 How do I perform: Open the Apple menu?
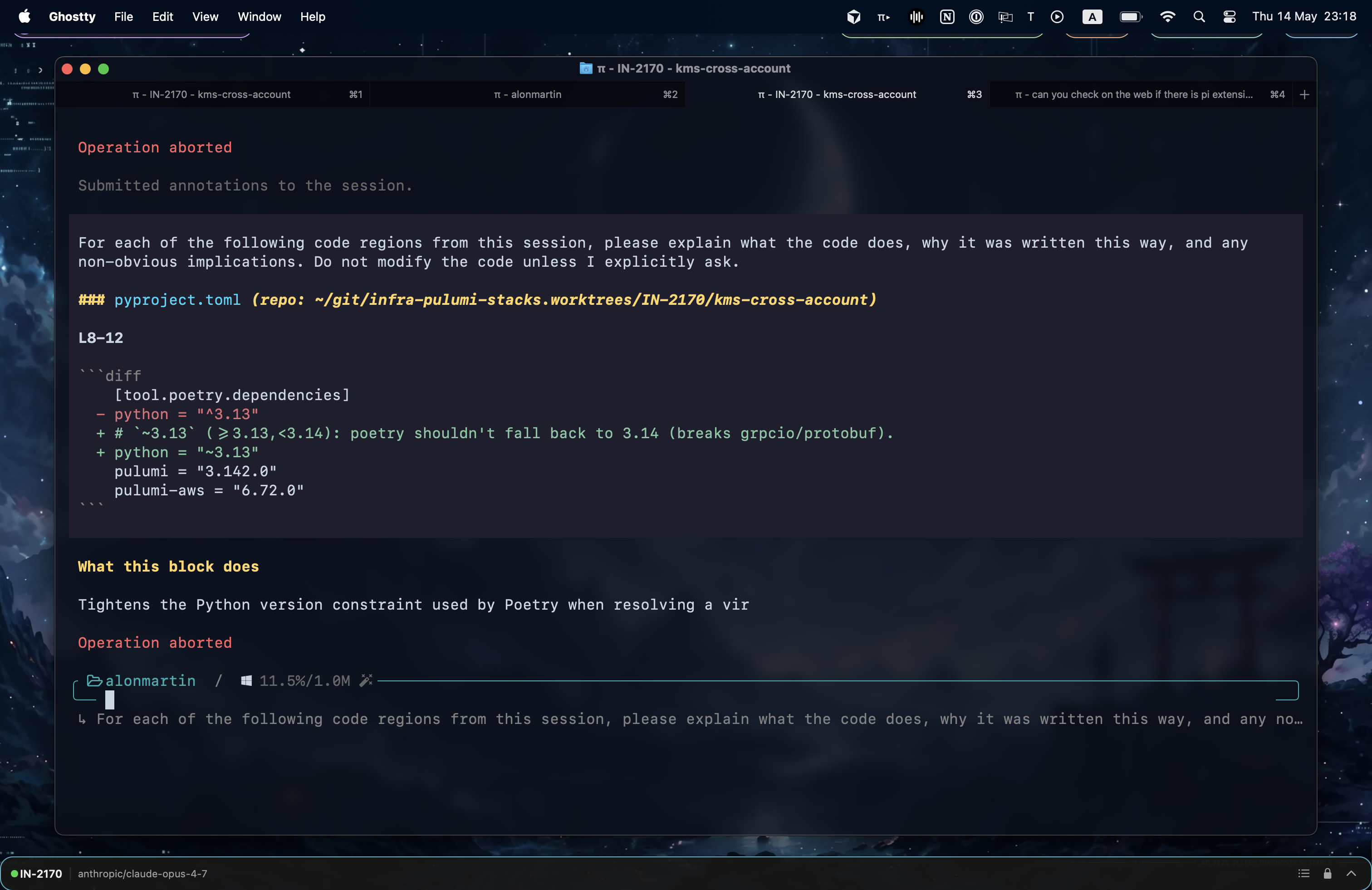(x=24, y=17)
